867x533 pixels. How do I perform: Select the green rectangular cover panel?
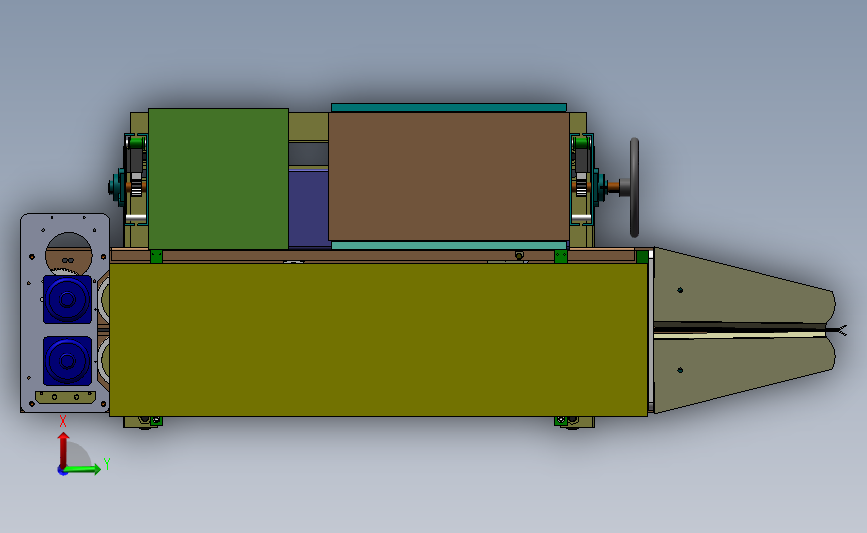(218, 179)
